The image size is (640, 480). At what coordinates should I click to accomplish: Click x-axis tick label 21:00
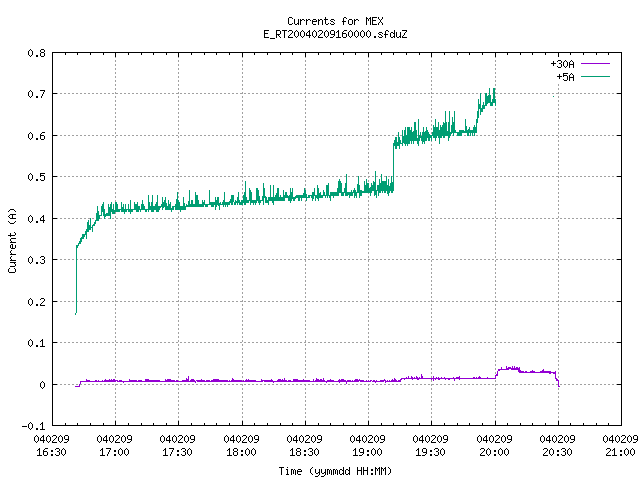pos(620,452)
